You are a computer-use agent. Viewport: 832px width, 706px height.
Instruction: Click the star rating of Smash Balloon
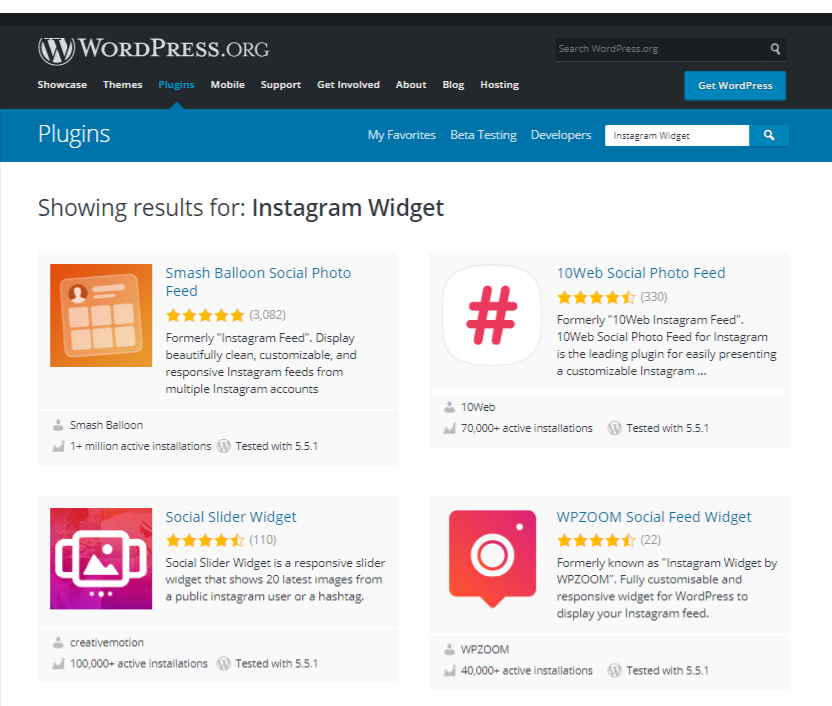[x=205, y=316]
